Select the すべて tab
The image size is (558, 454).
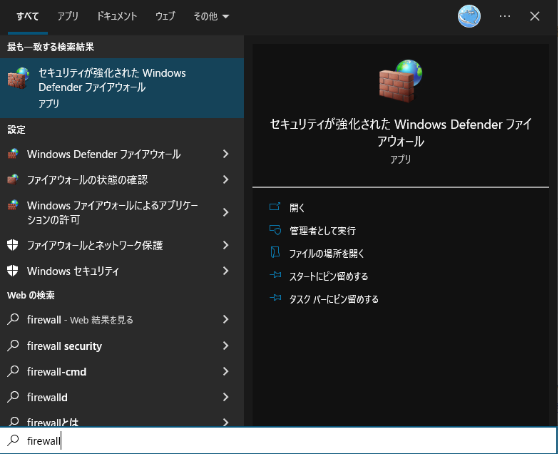(27, 16)
